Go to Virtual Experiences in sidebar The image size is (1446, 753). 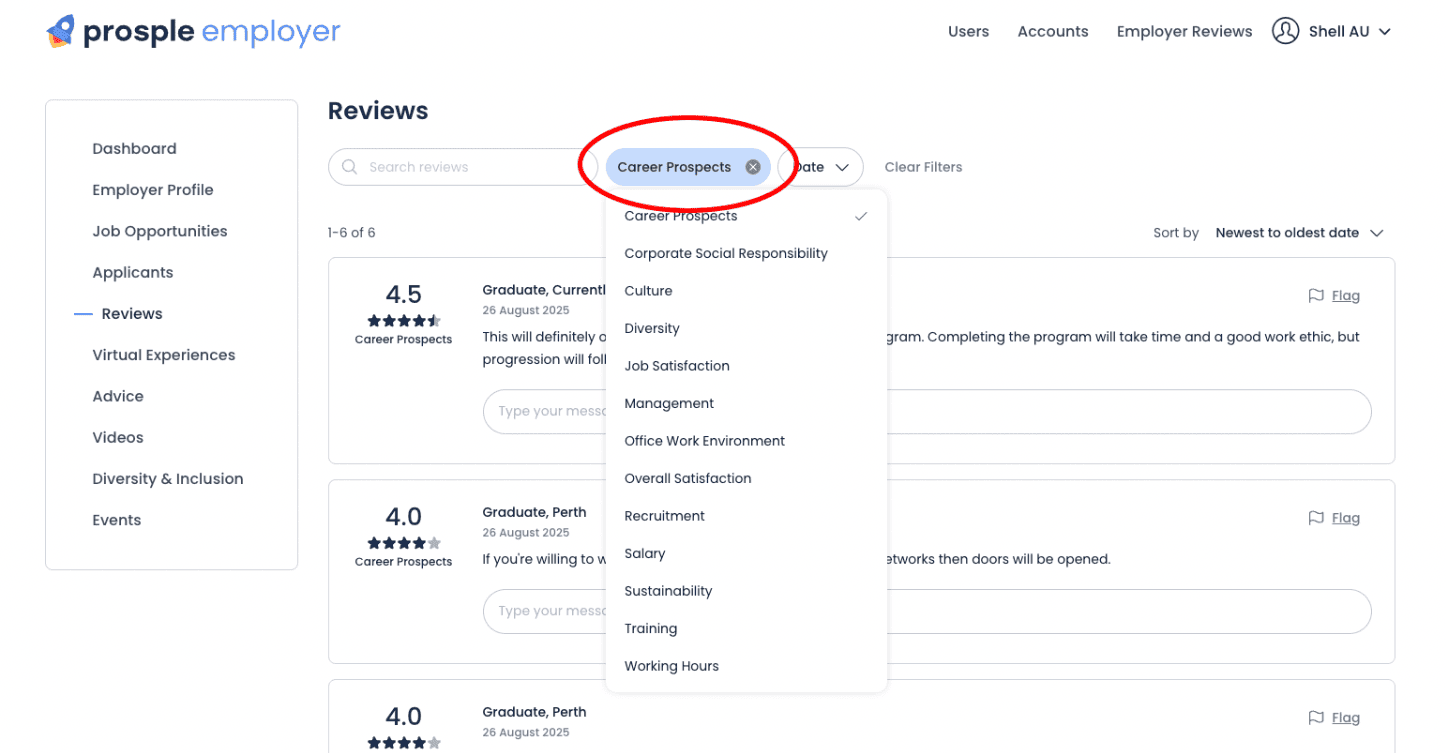click(164, 355)
